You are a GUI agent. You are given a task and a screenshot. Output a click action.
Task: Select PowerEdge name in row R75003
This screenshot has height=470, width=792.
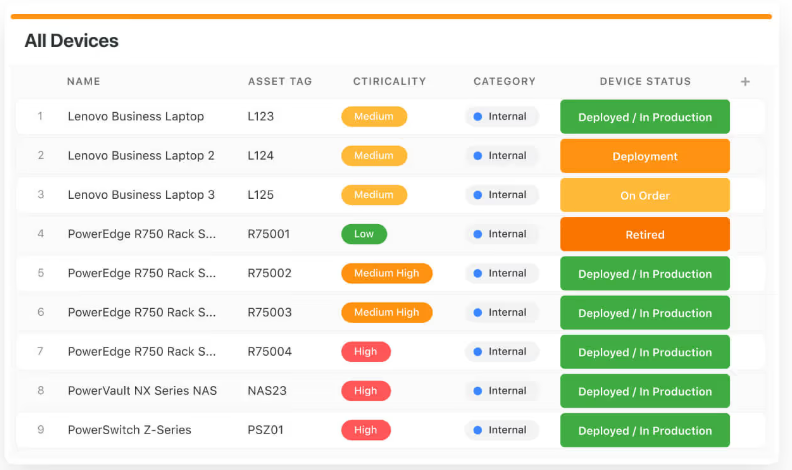pos(141,312)
